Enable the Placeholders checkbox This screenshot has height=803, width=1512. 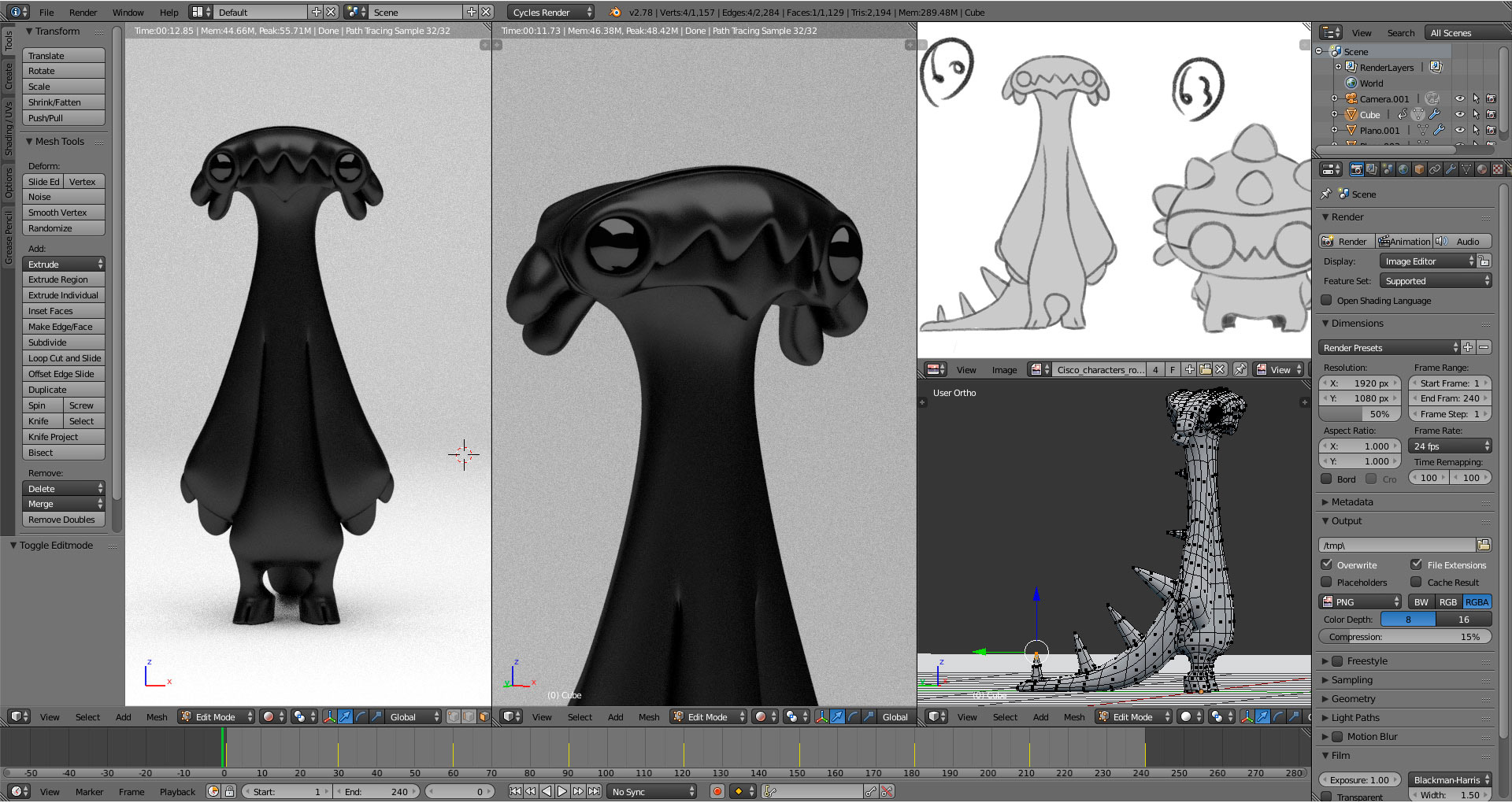click(x=1326, y=582)
